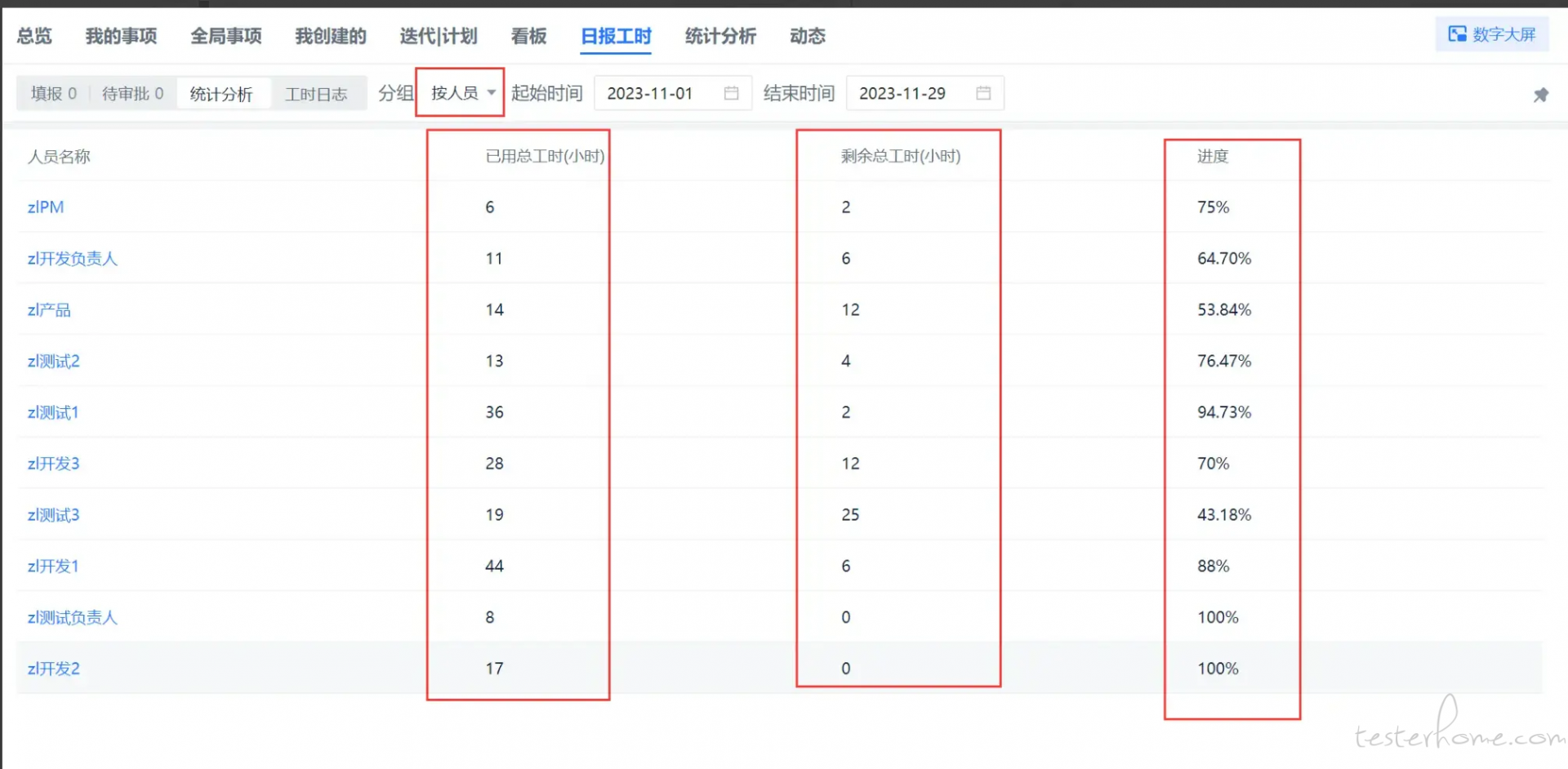
Task: Open the top 统计分析 navigation tab
Action: click(720, 36)
